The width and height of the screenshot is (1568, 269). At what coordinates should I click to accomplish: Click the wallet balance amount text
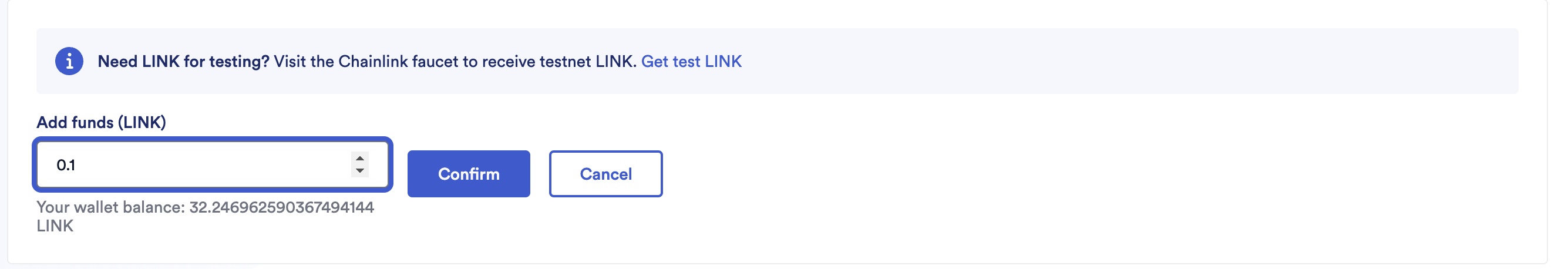[x=281, y=207]
